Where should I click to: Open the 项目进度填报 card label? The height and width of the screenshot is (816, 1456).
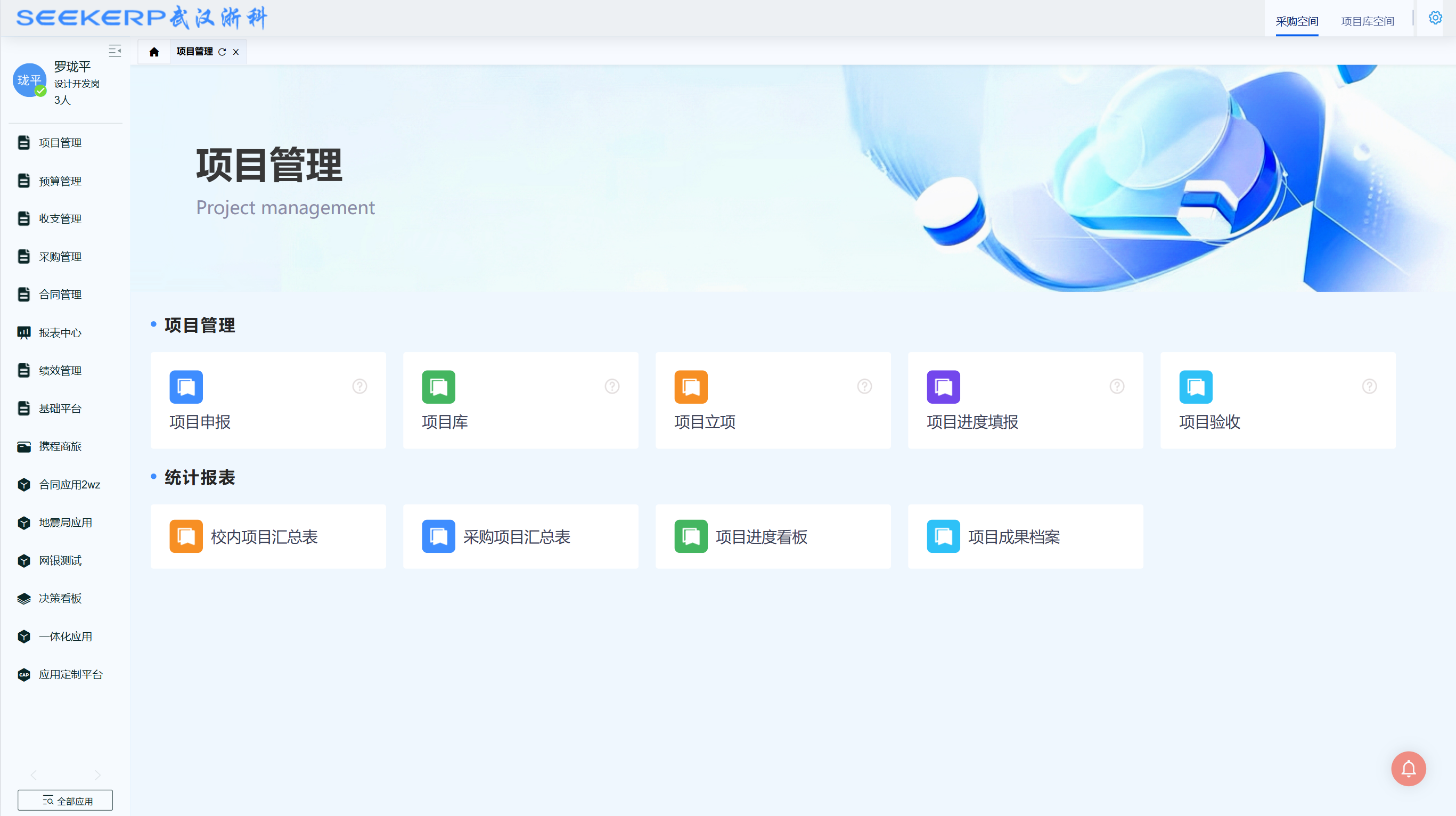[x=973, y=422]
